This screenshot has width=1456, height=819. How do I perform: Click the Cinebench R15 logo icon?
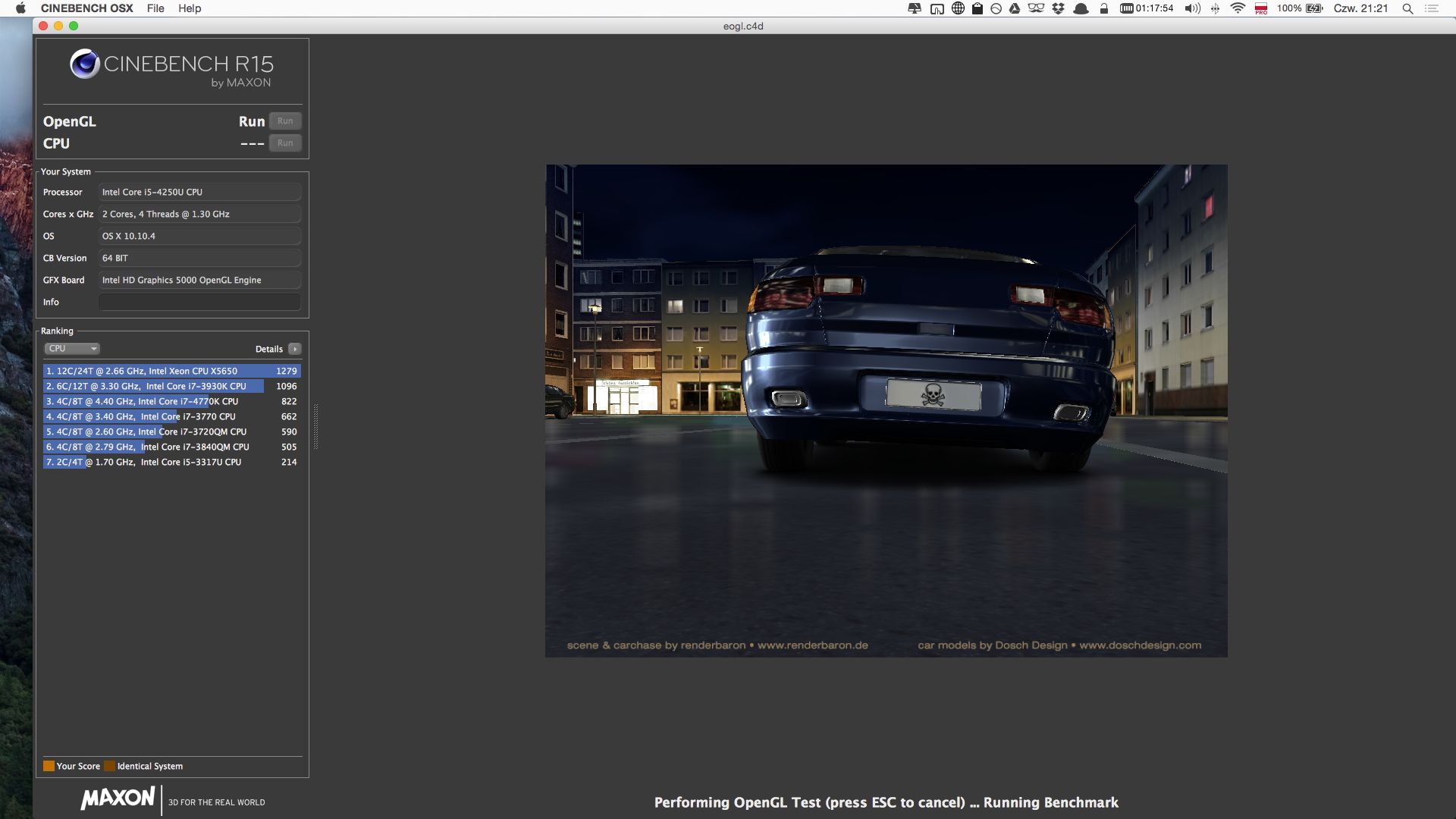[x=84, y=62]
